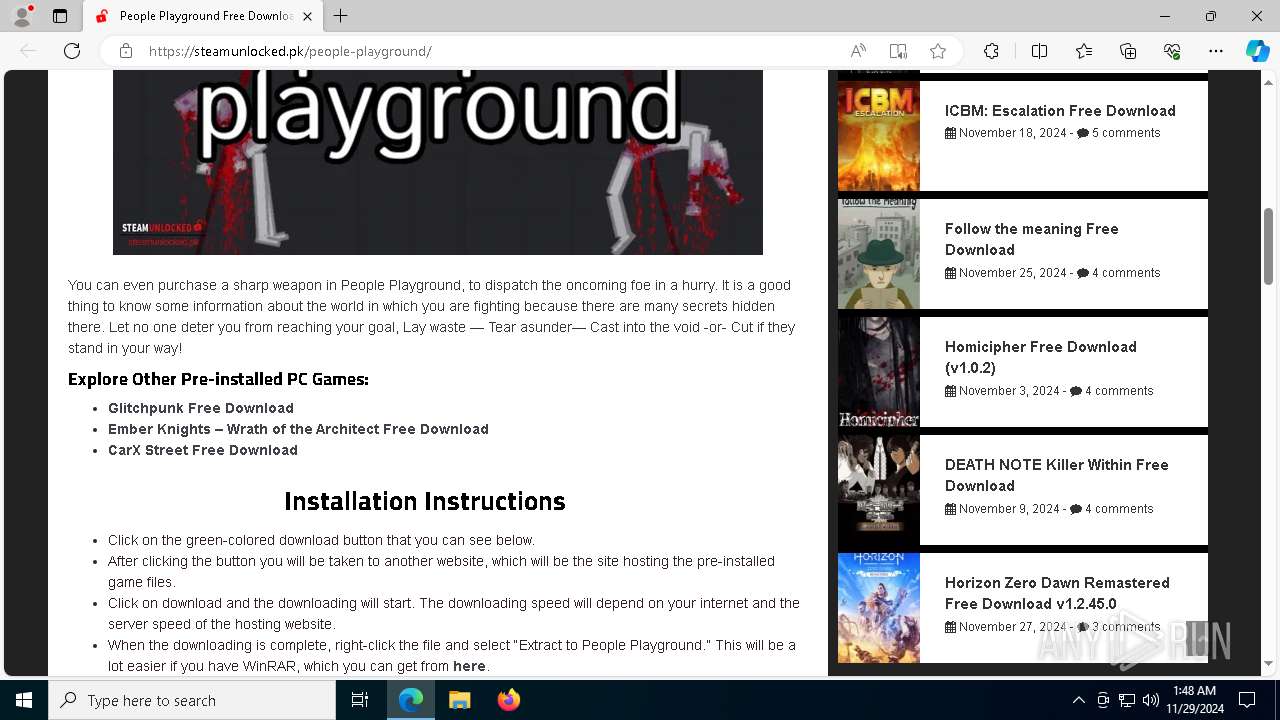Follow the WinRAR 'here' link

point(469,666)
